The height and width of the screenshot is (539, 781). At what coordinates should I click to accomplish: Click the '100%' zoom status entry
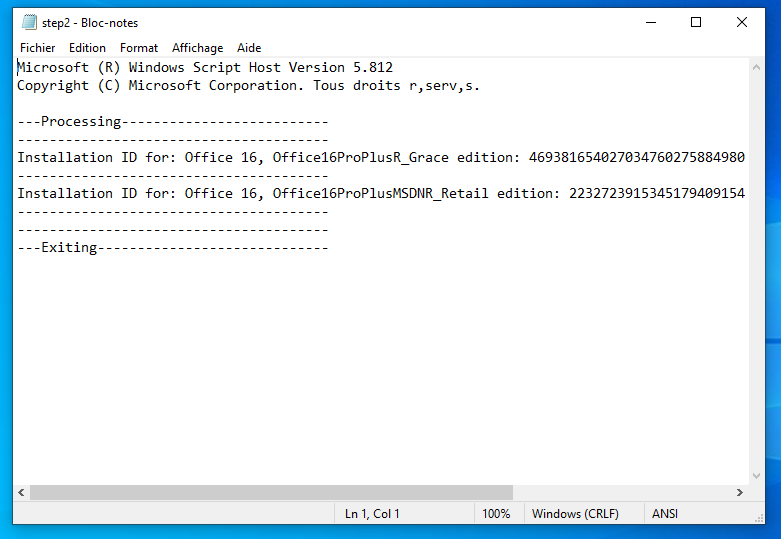496,514
